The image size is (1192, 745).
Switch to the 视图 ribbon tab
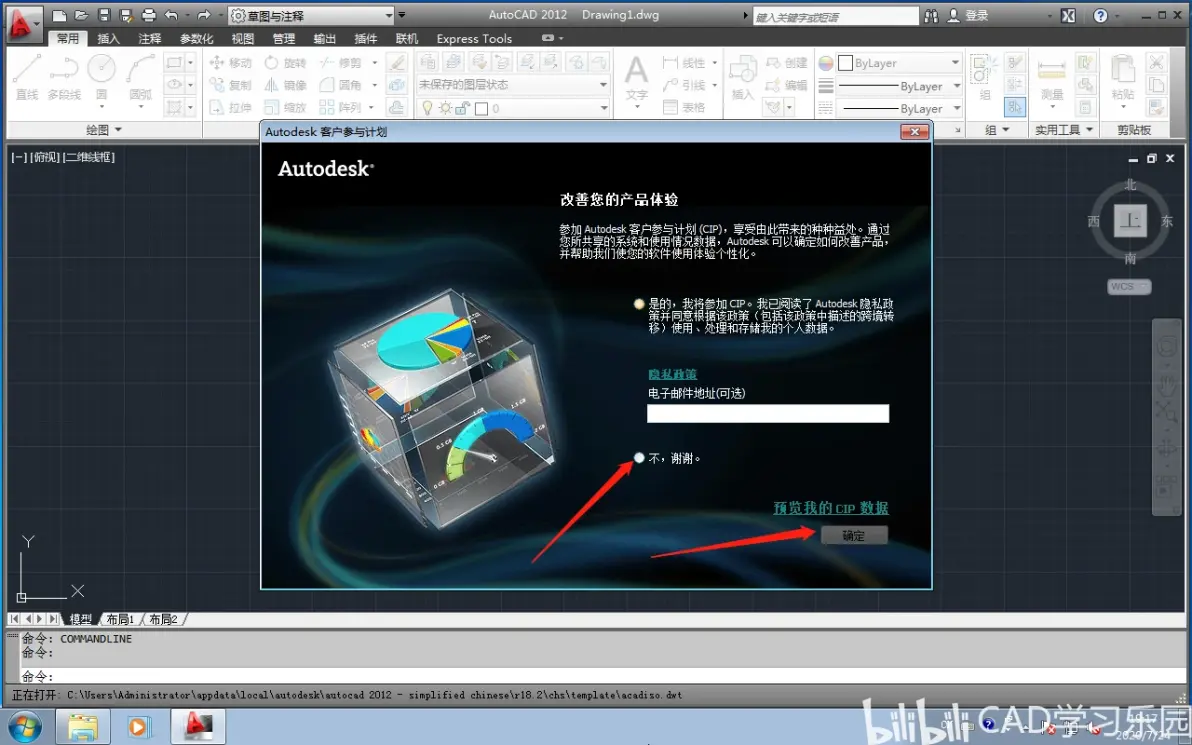click(x=243, y=38)
